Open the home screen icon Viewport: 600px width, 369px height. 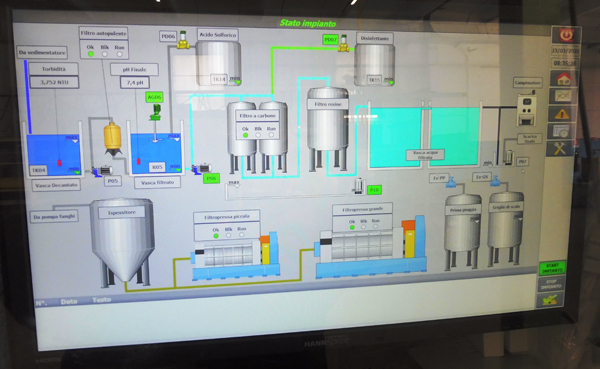click(564, 79)
